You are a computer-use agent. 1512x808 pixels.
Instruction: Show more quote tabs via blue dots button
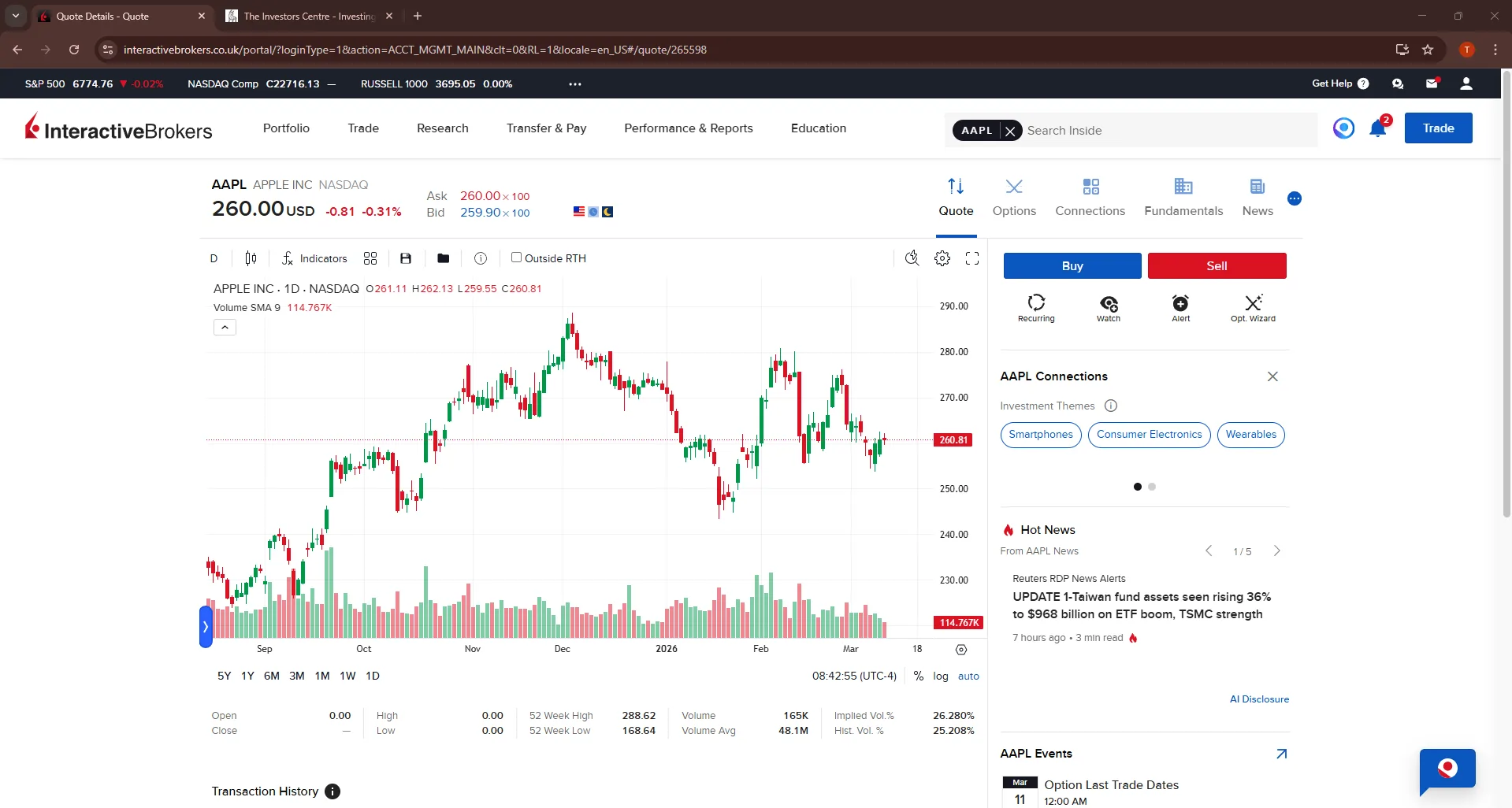(x=1295, y=198)
